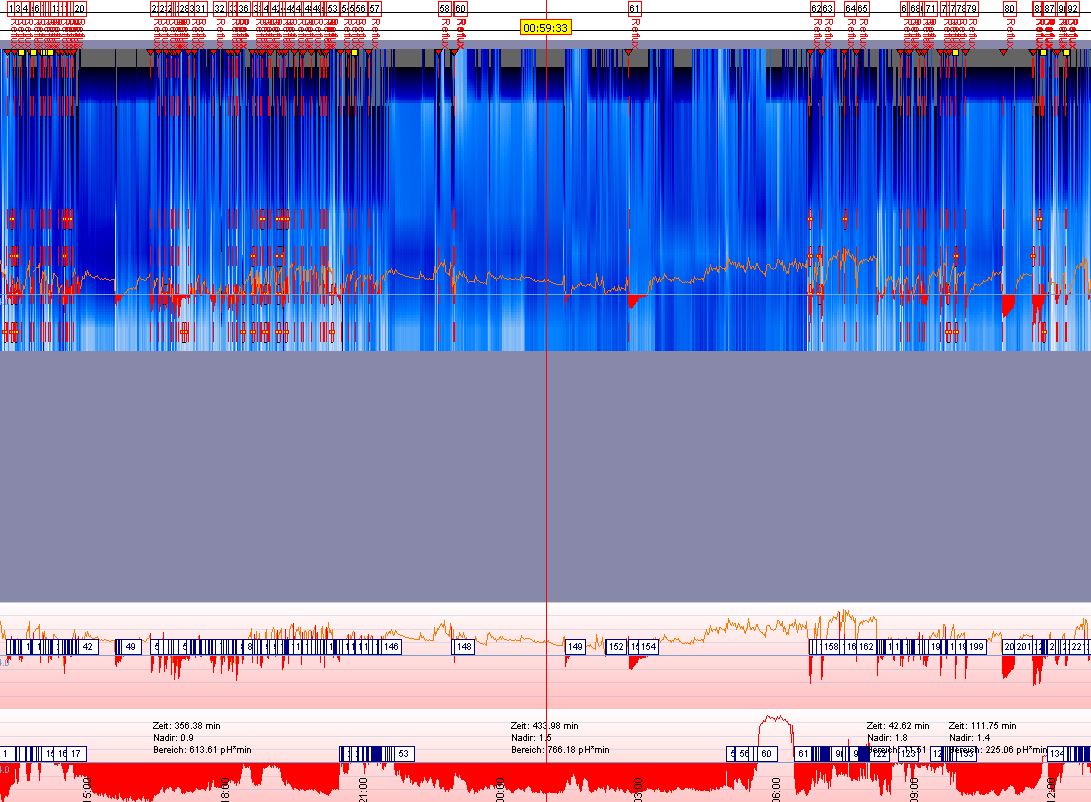
Task: Click reflux event number 32
Action: (219, 8)
